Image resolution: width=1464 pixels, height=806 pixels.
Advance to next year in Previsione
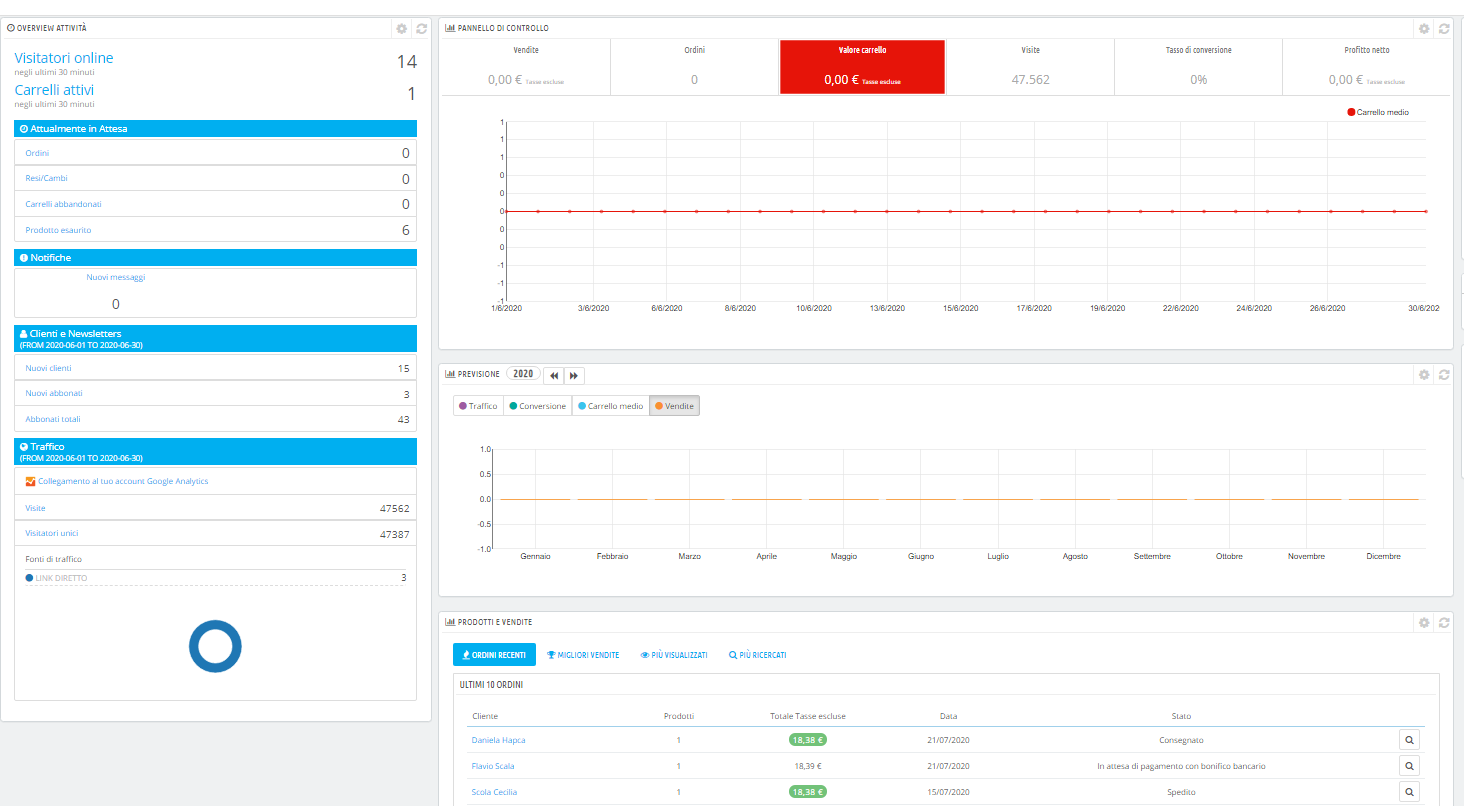pos(574,376)
